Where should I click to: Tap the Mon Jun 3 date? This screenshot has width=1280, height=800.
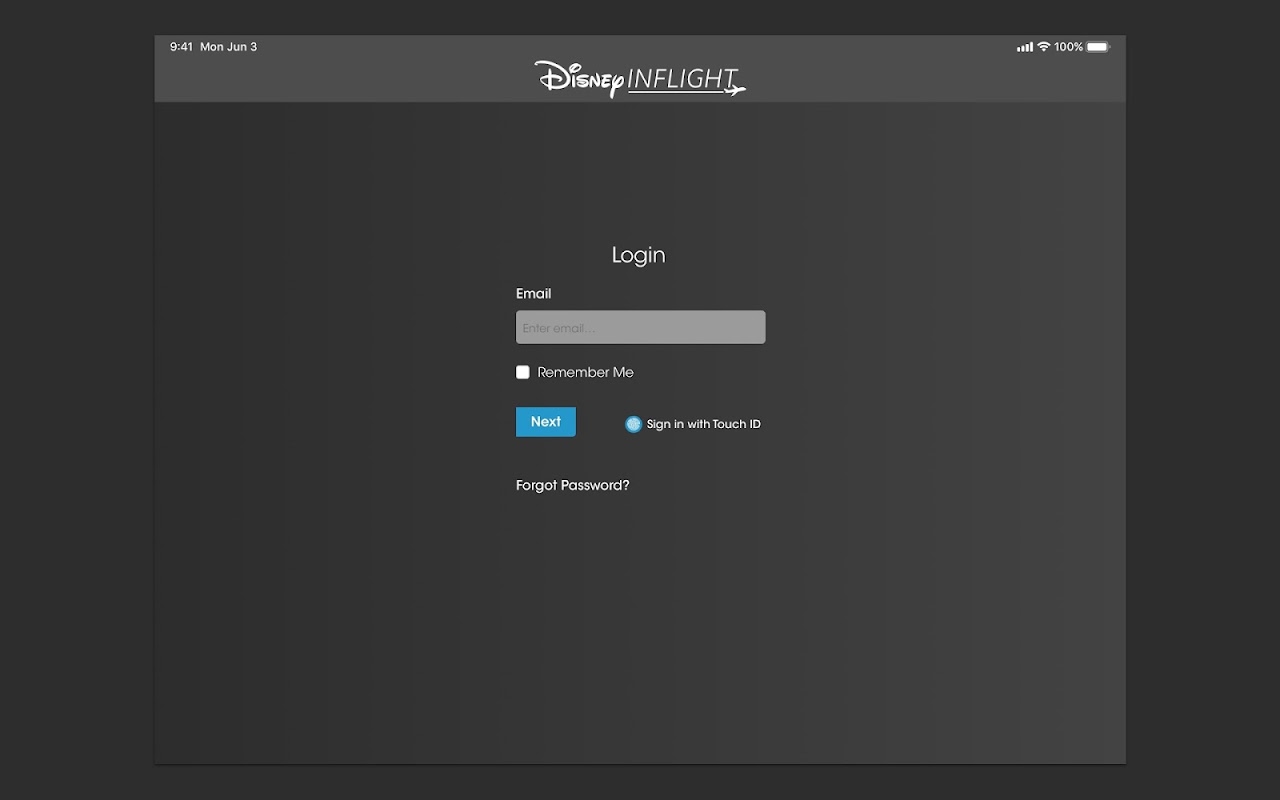[x=228, y=47]
